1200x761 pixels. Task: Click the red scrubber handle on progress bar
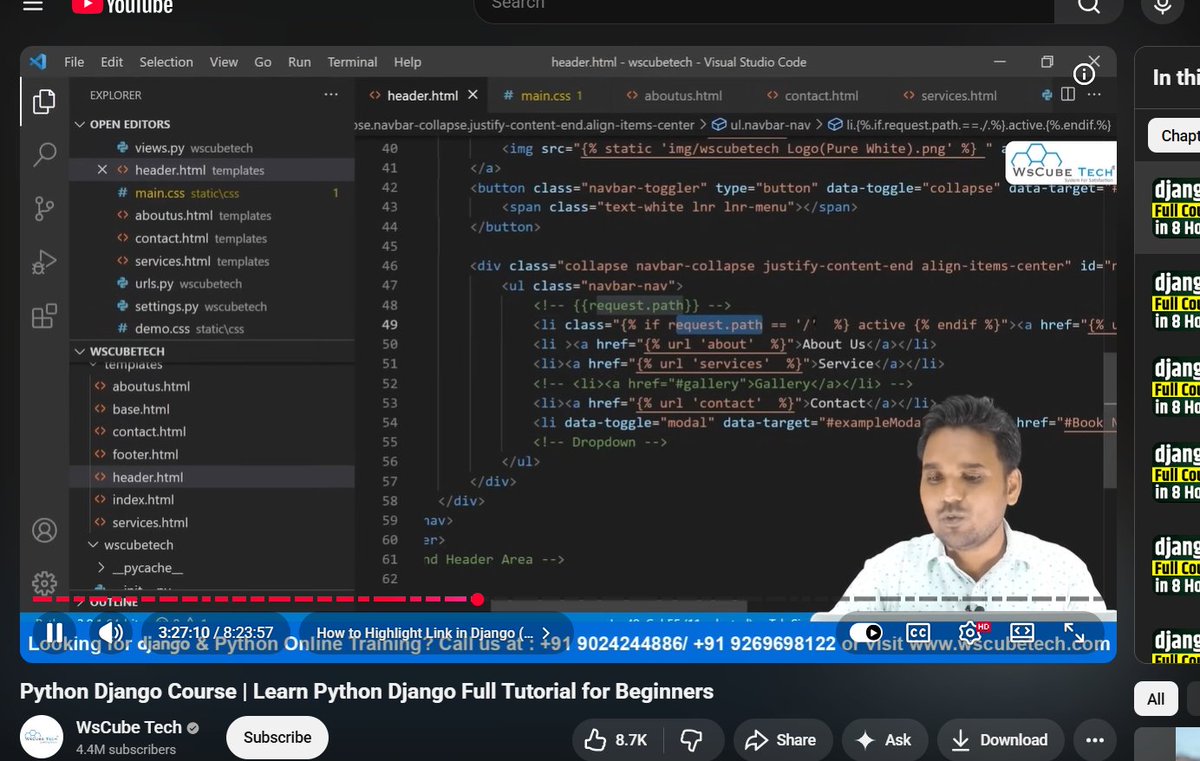tap(477, 600)
